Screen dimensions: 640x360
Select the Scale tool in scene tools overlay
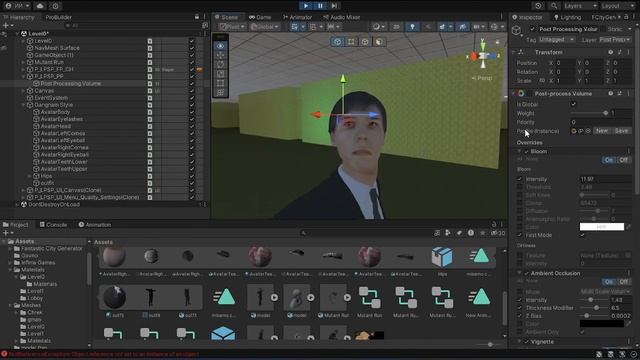tap(220, 74)
